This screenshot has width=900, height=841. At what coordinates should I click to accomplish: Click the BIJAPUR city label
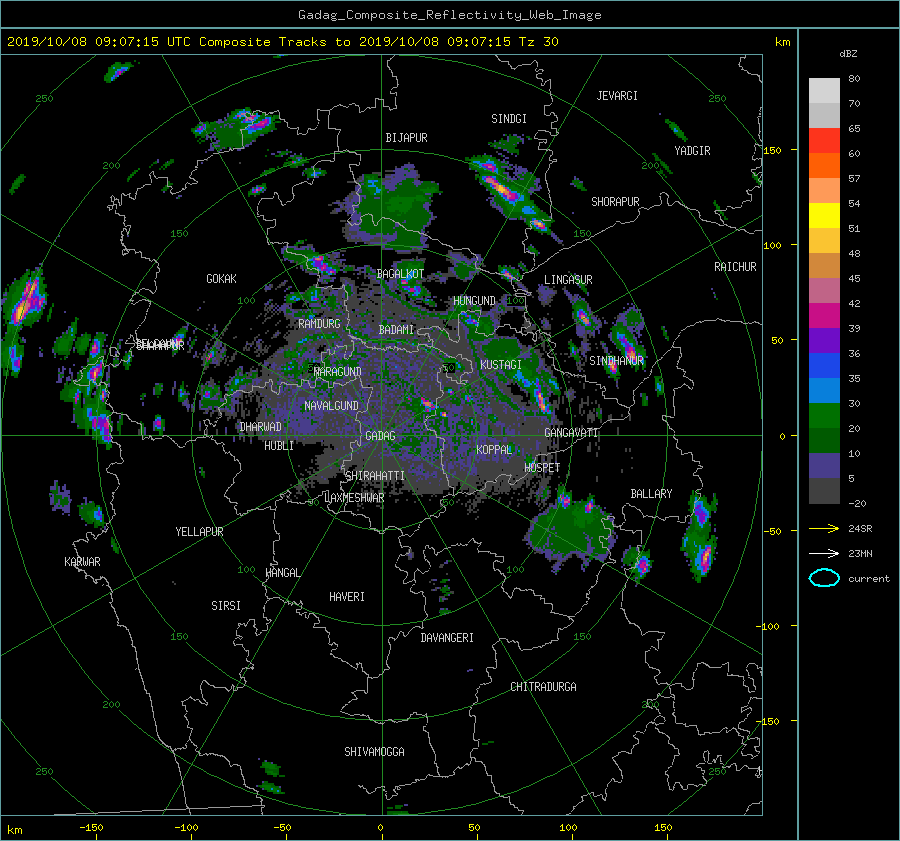(406, 138)
